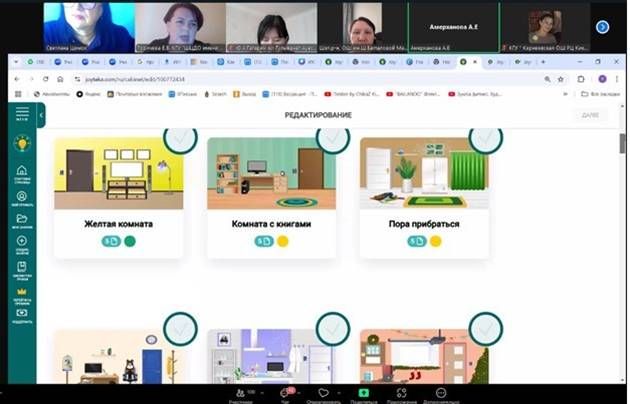Screen dimensions: 630x404
Task: Open the folder icon in the sidebar
Action: (x=21, y=218)
